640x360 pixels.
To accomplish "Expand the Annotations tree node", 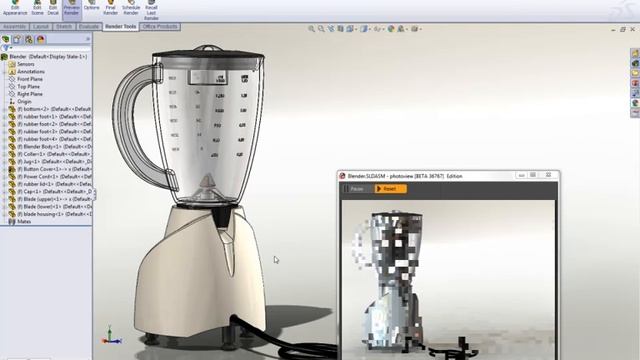I will click(x=4, y=72).
